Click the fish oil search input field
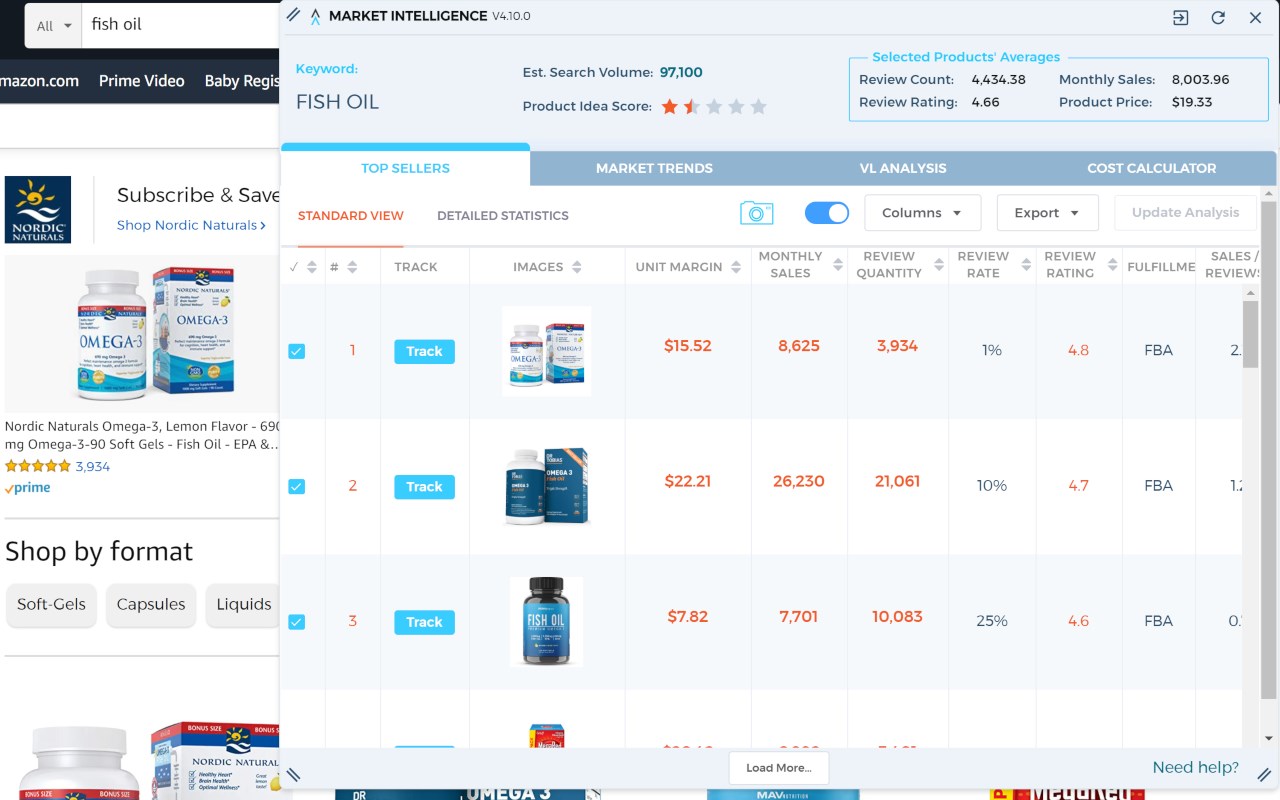The height and width of the screenshot is (800, 1280). (x=180, y=25)
